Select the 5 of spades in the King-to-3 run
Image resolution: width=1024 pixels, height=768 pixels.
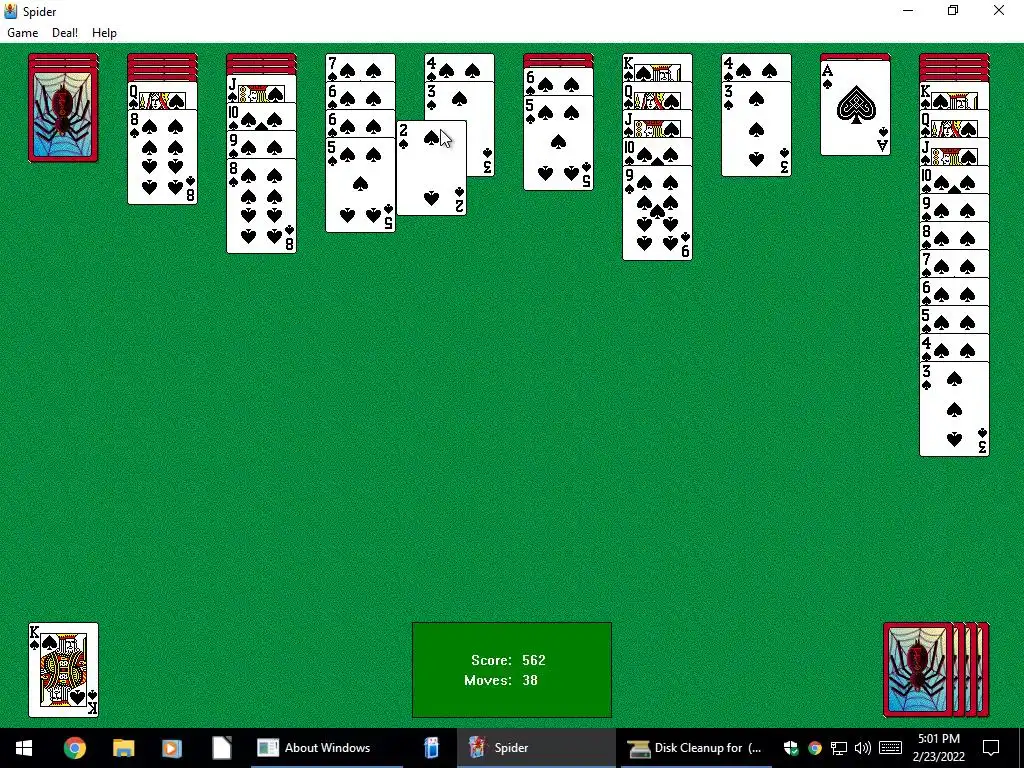point(954,321)
